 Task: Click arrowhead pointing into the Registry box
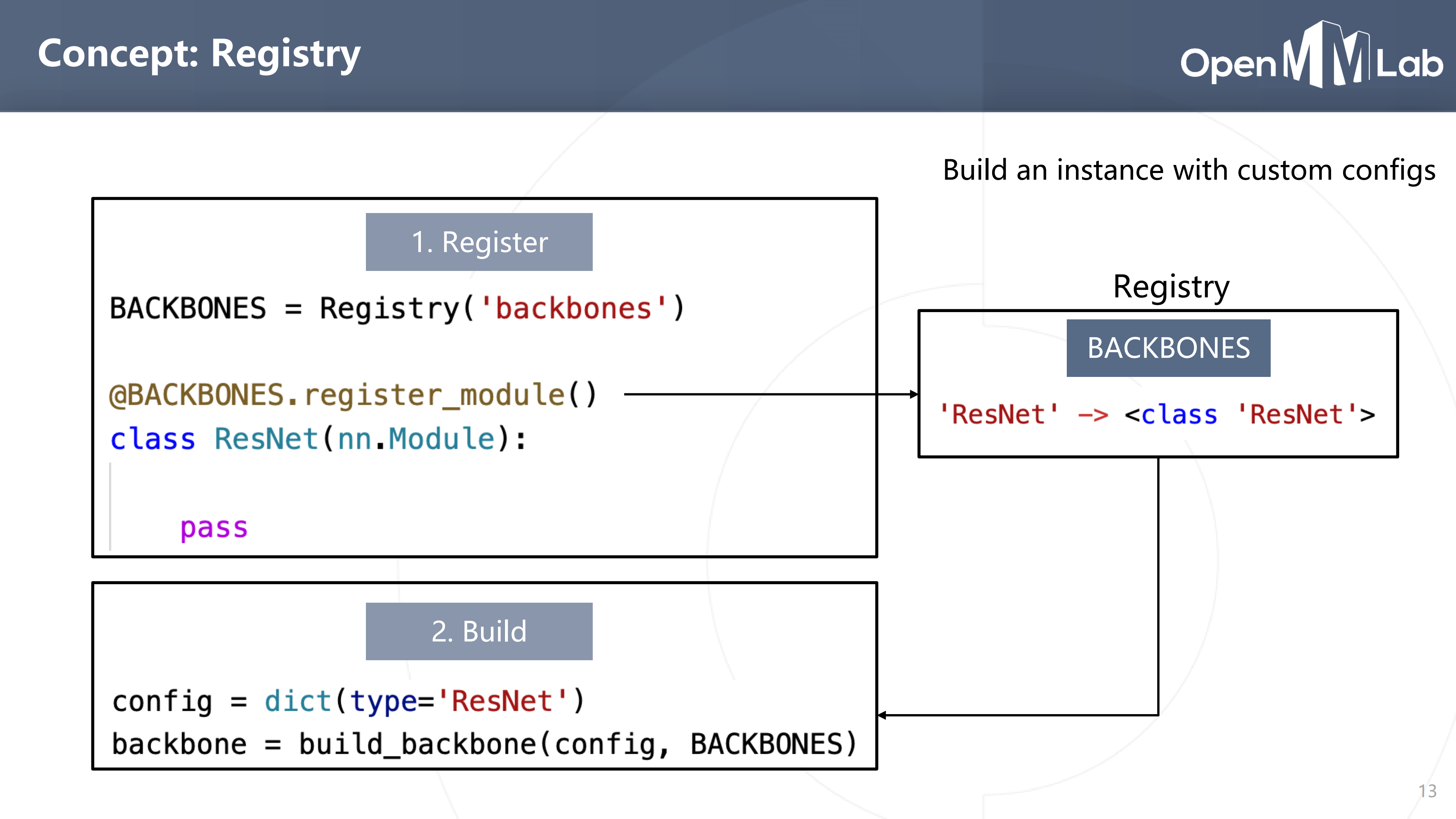click(914, 394)
